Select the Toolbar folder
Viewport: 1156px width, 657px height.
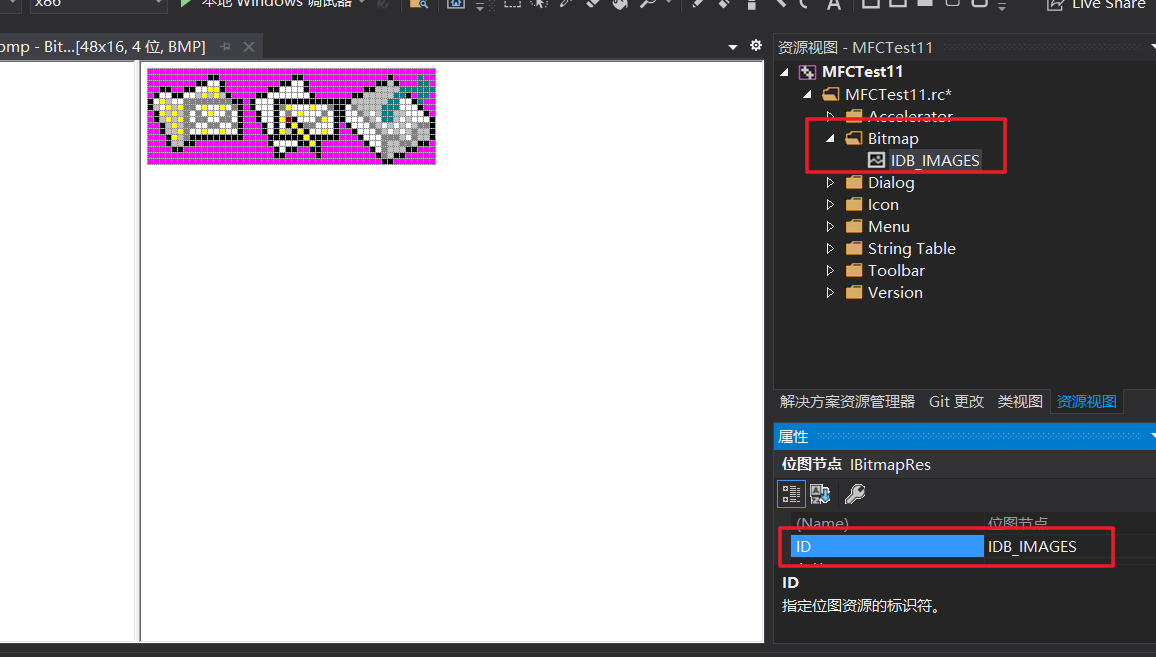pyautogui.click(x=896, y=271)
